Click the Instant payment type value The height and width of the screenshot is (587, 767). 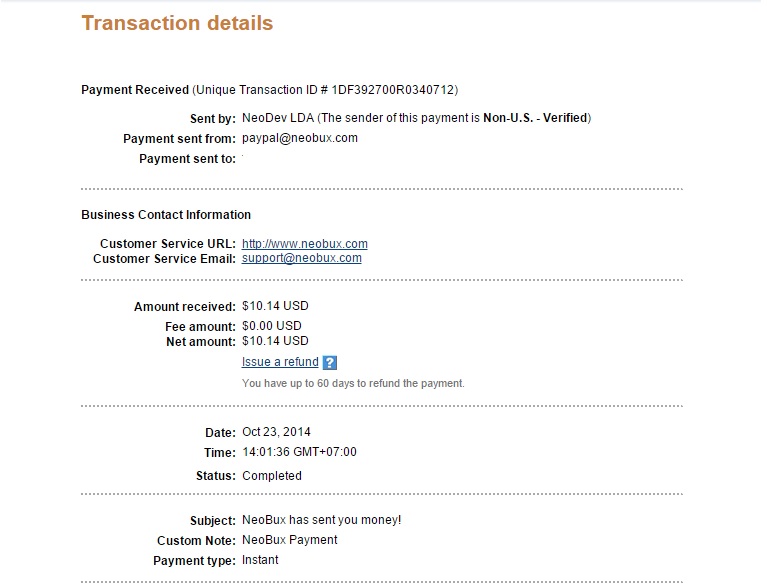260,560
